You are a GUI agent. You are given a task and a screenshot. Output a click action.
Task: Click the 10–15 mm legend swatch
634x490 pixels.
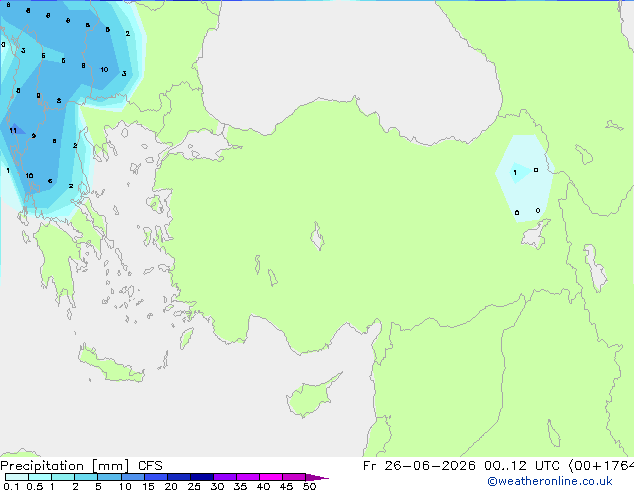tap(132, 477)
